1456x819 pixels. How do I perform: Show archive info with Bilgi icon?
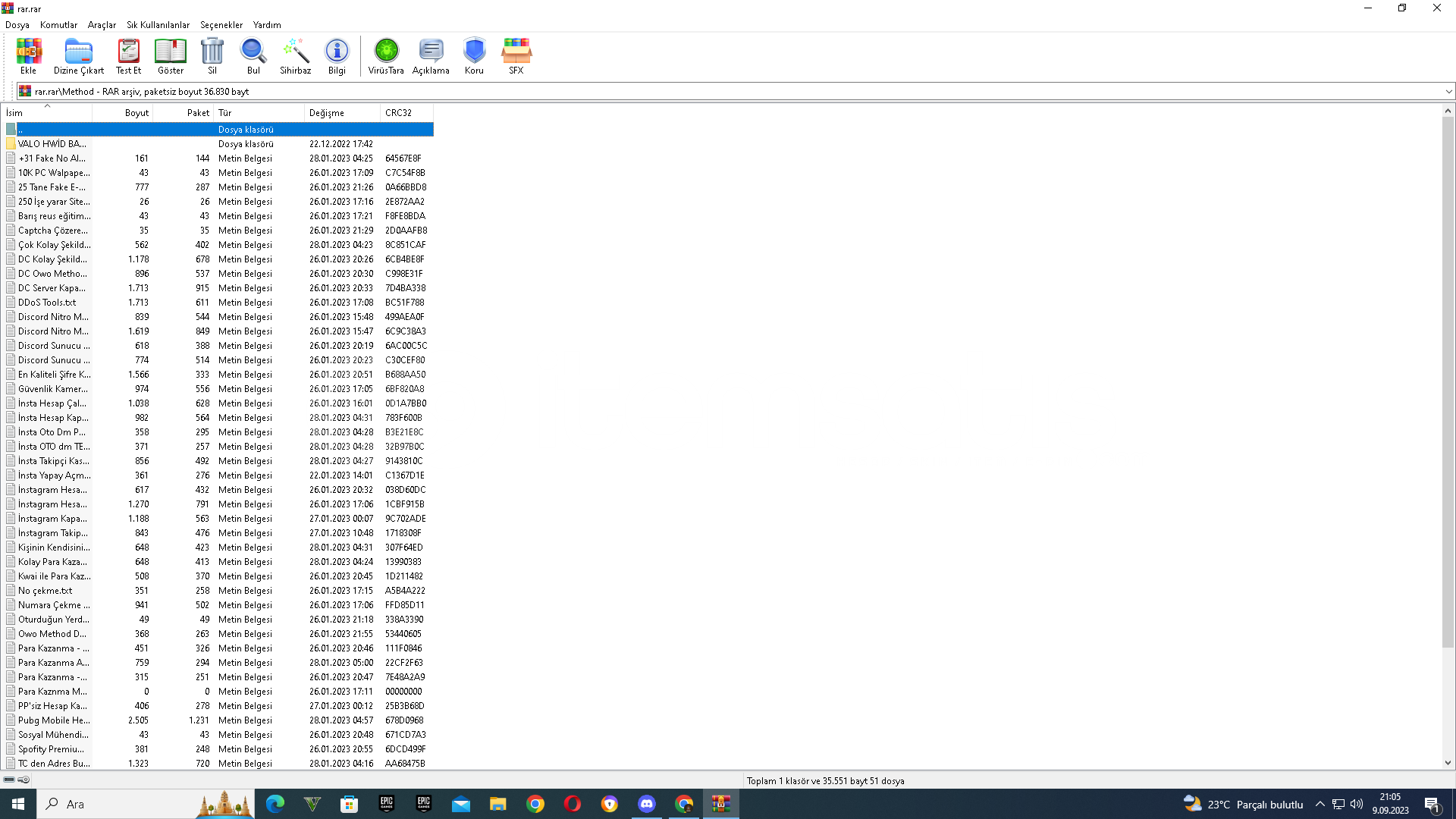(337, 55)
